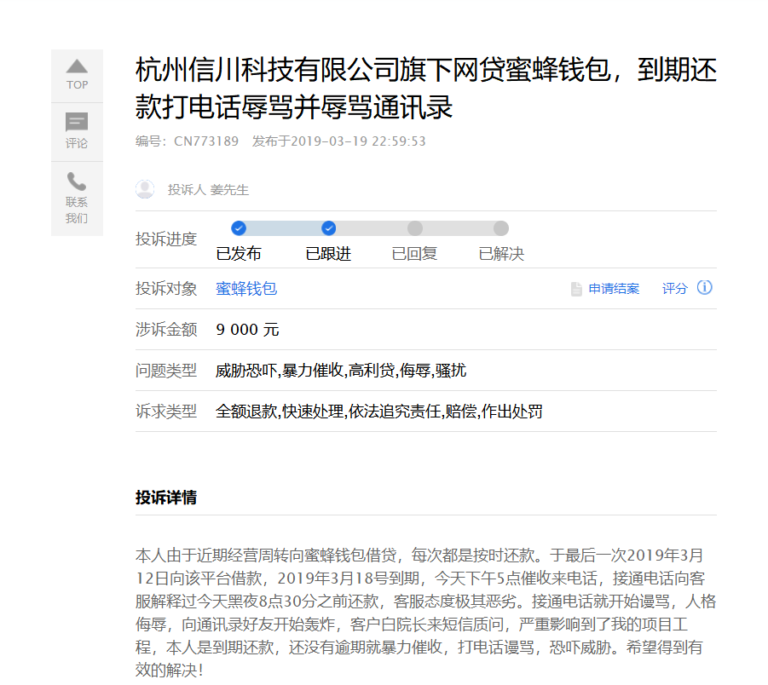Click the complainant avatar icon
The height and width of the screenshot is (685, 768).
145,189
